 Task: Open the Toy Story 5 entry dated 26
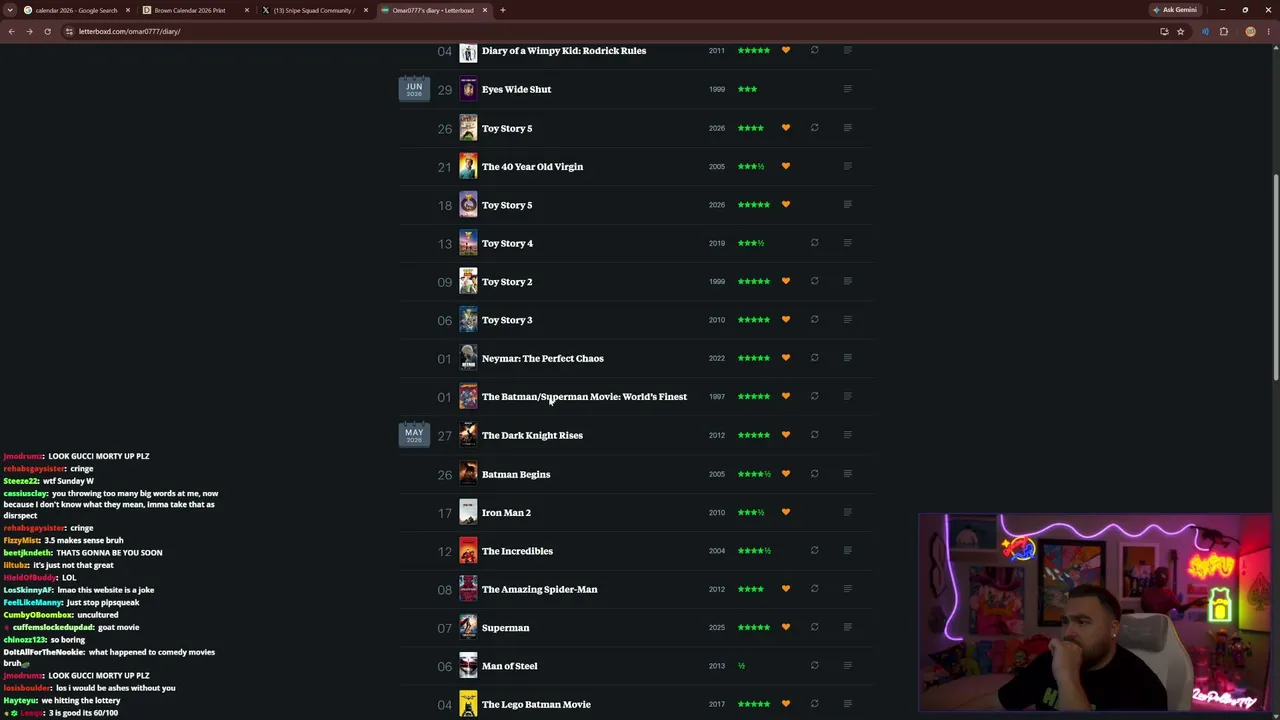coord(507,128)
